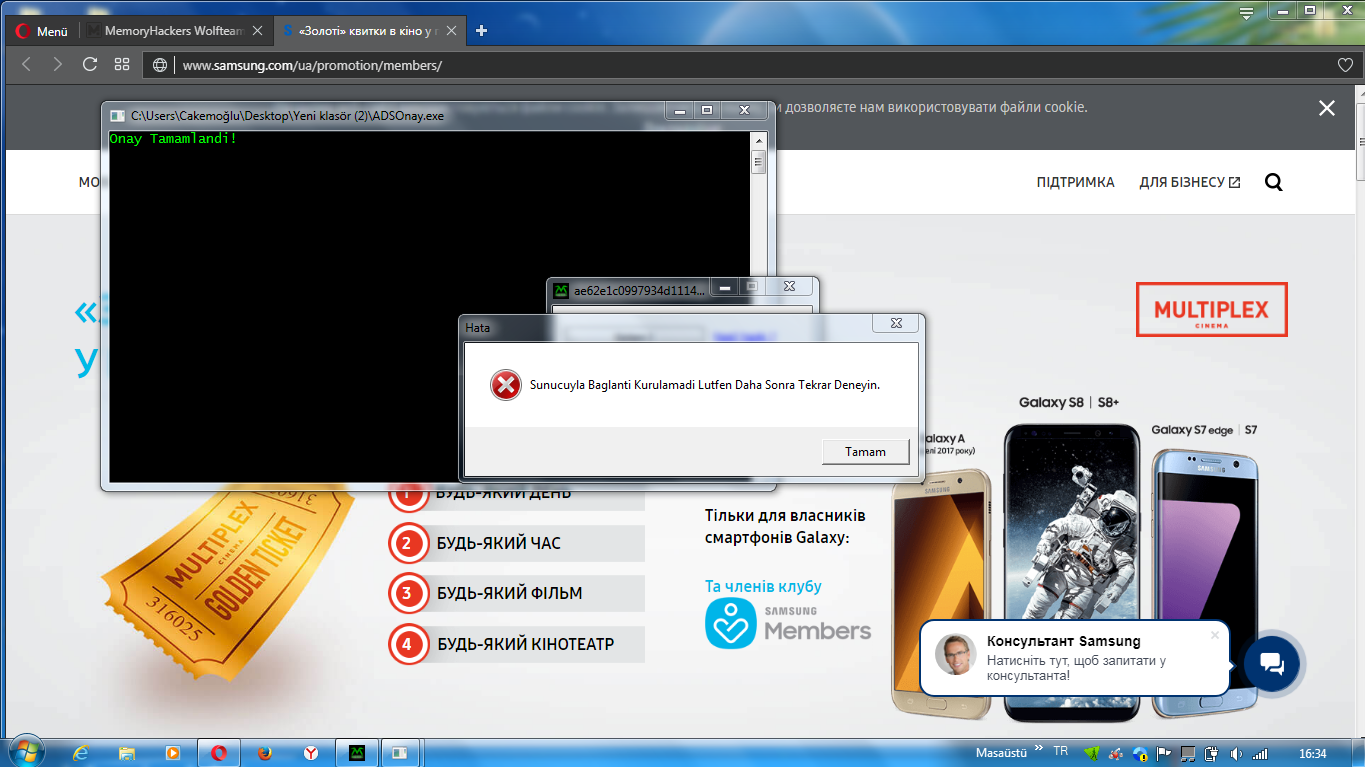Launch Firefox from taskbar

click(265, 753)
